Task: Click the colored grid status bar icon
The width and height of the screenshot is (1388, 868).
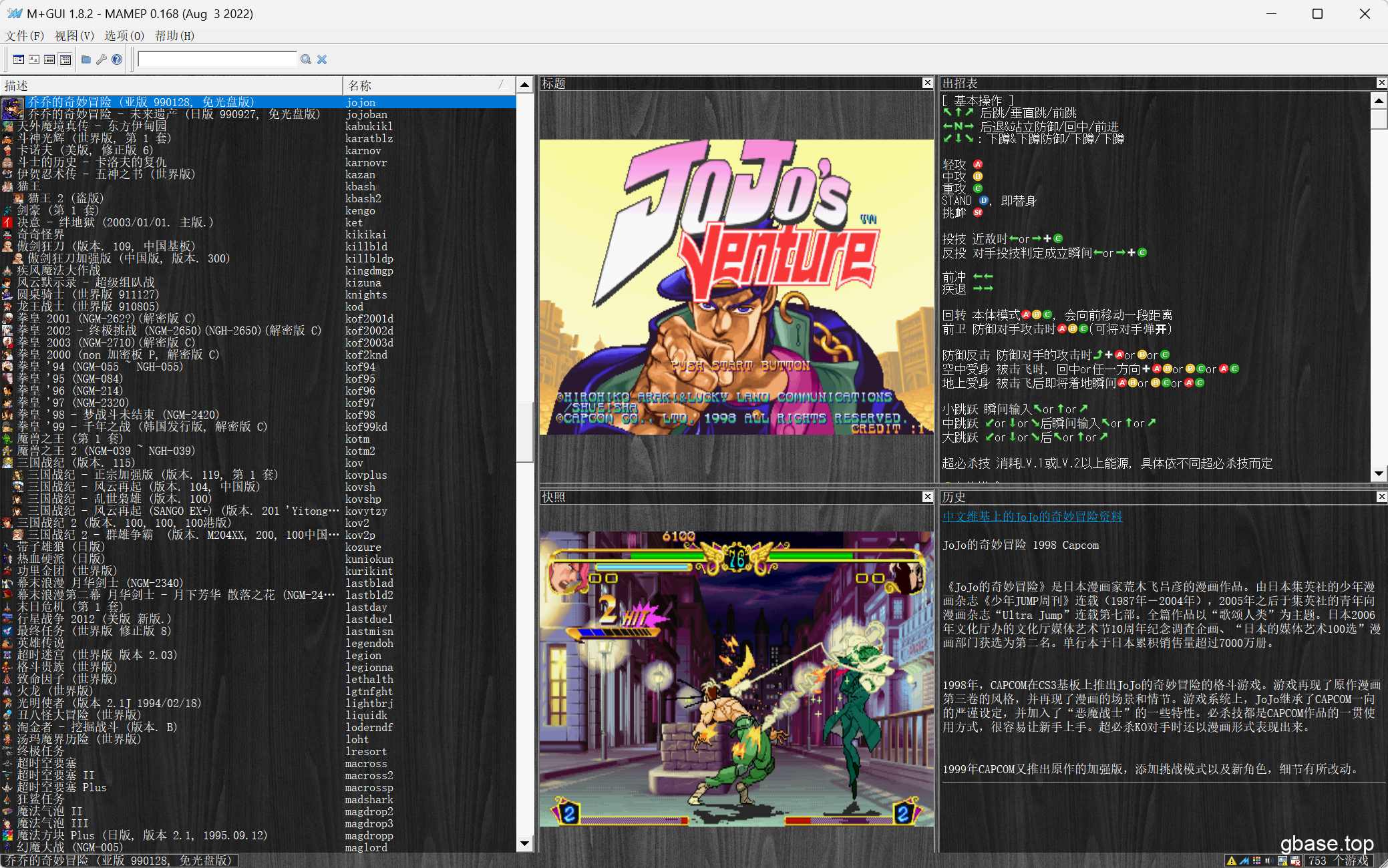Action: [1256, 861]
